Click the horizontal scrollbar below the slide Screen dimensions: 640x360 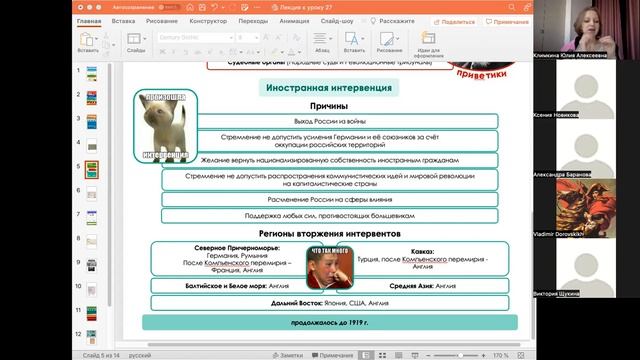(x=334, y=344)
